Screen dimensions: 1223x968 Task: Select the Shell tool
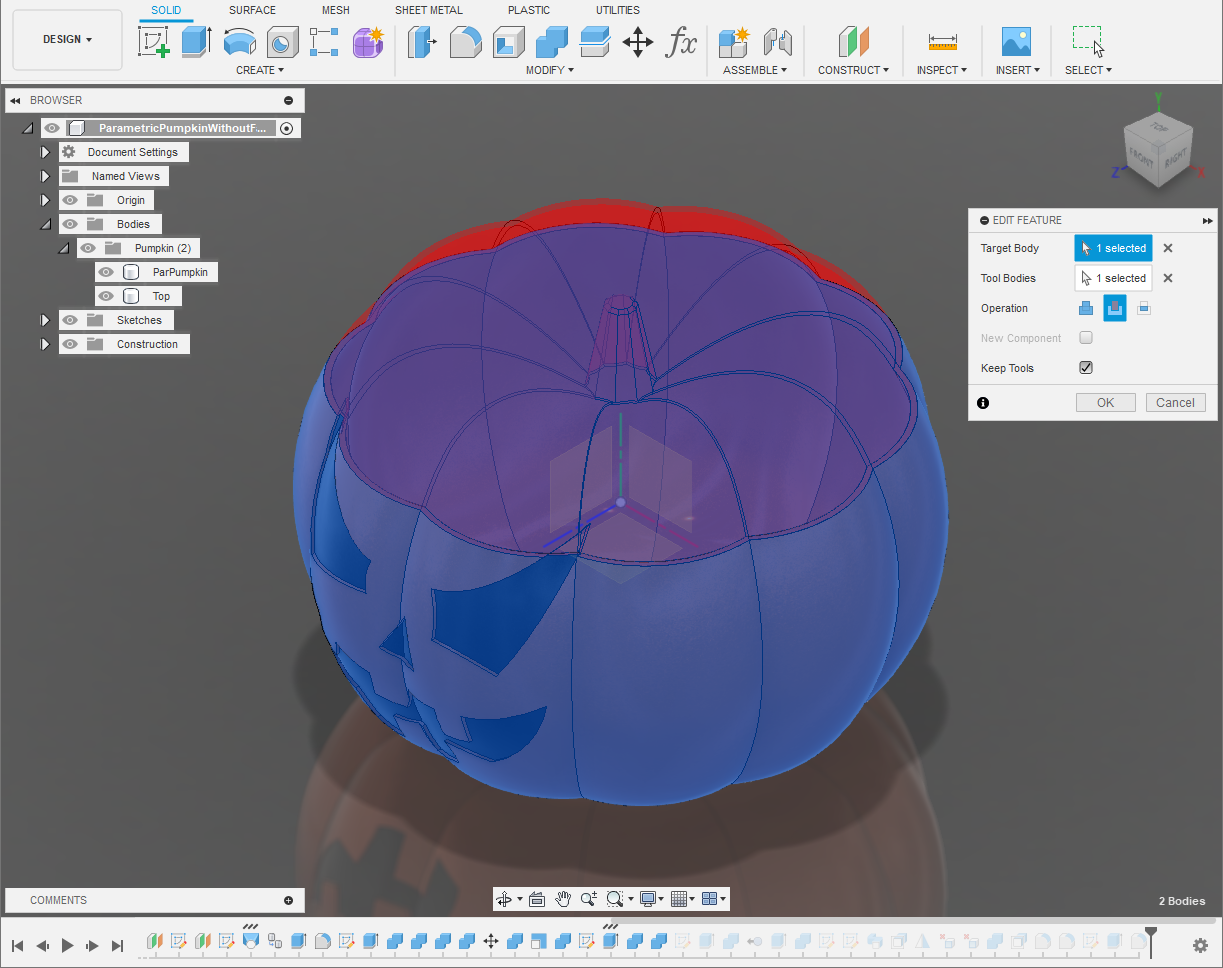tap(508, 42)
